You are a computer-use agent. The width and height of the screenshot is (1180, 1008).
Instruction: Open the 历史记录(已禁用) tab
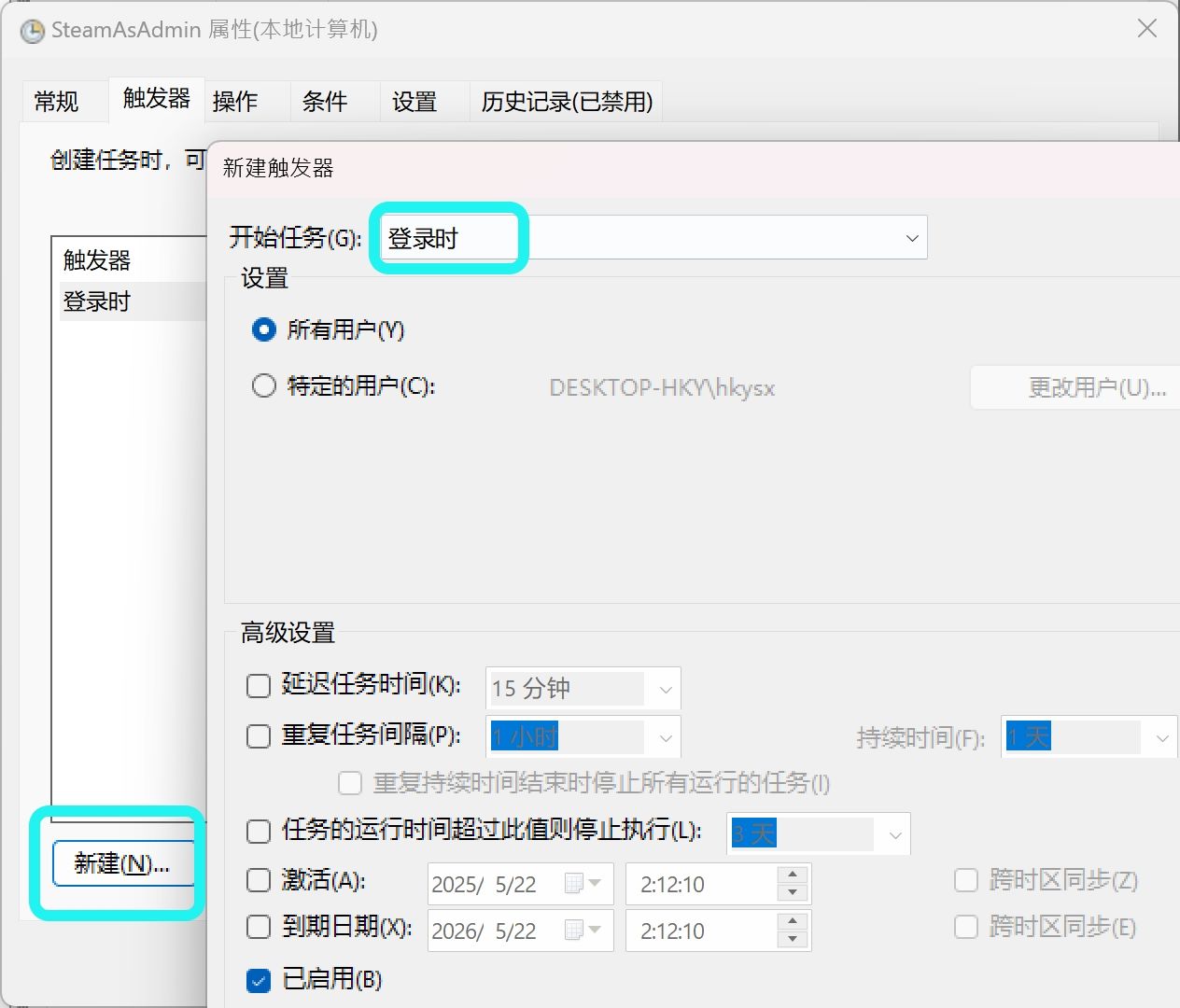pyautogui.click(x=567, y=101)
